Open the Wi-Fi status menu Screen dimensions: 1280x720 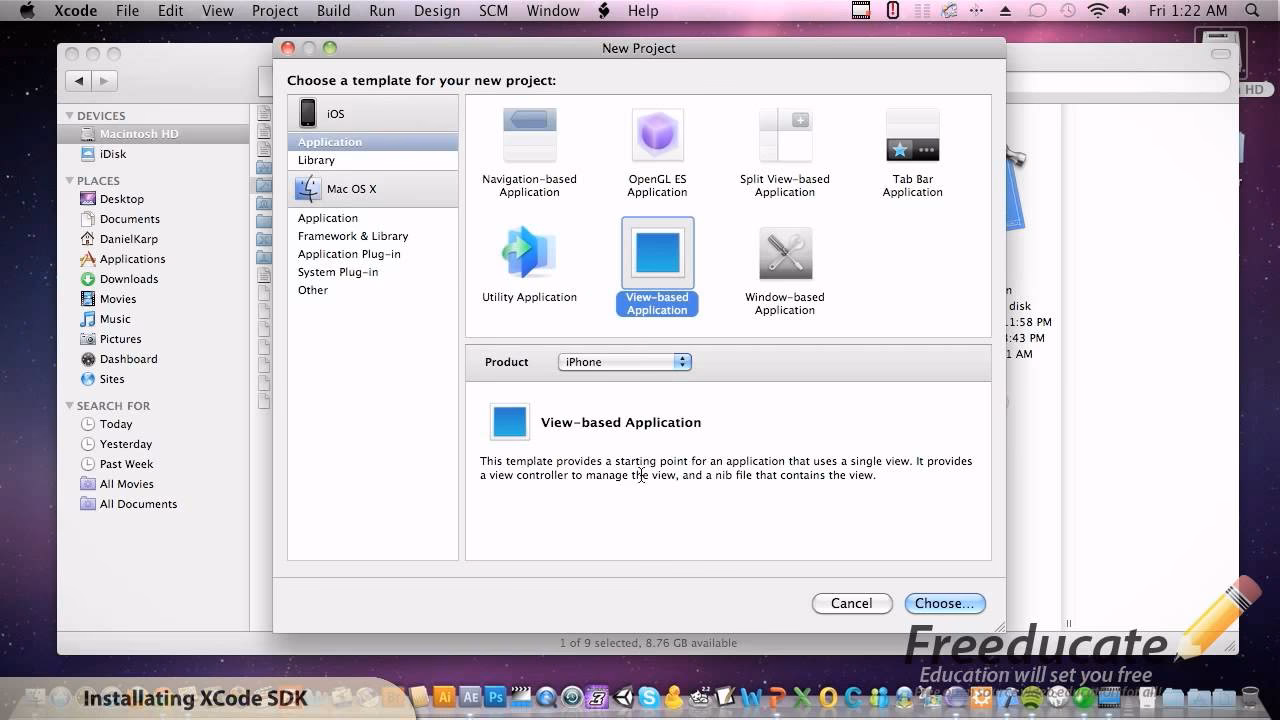[1098, 11]
